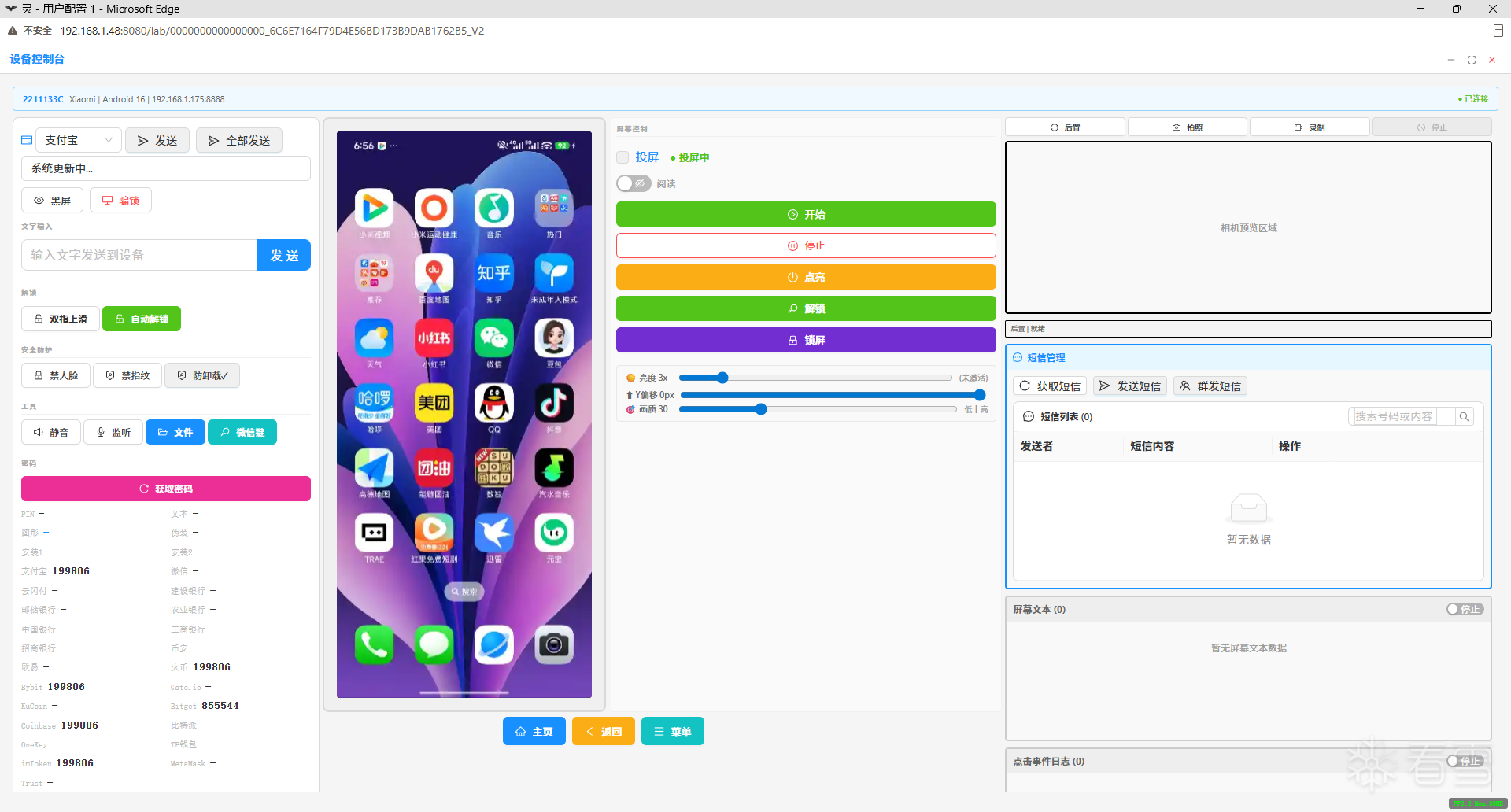Open the WeChat app on phone screen
This screenshot has width=1511, height=812.
[494, 338]
